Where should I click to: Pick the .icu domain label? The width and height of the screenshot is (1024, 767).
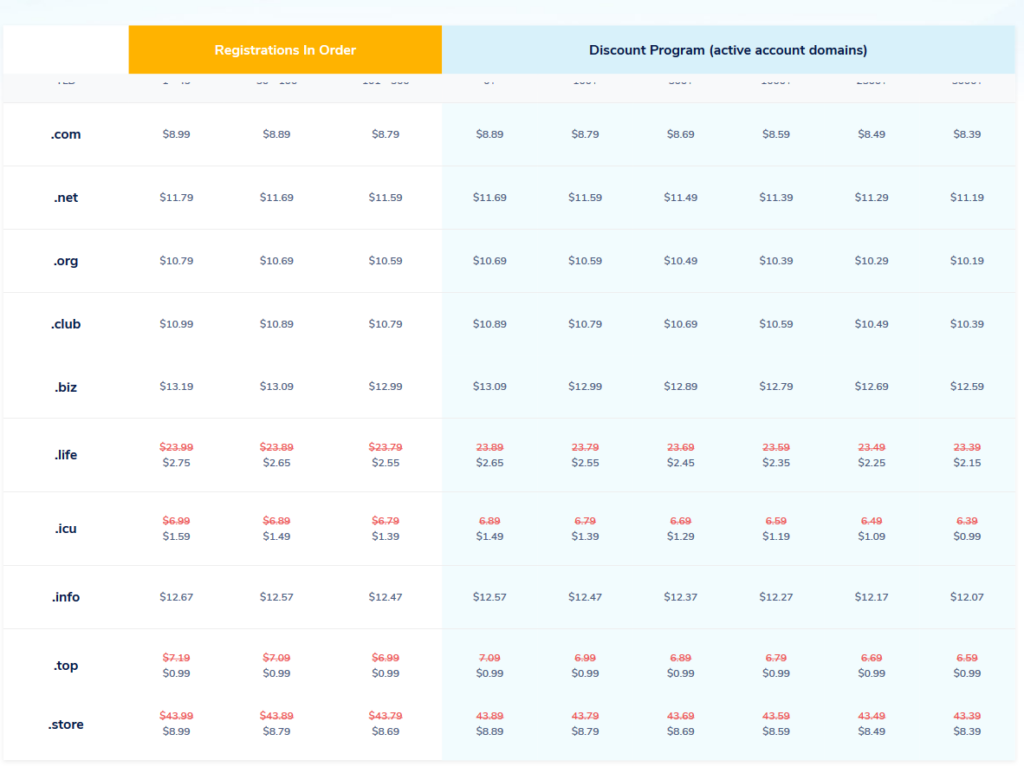66,528
